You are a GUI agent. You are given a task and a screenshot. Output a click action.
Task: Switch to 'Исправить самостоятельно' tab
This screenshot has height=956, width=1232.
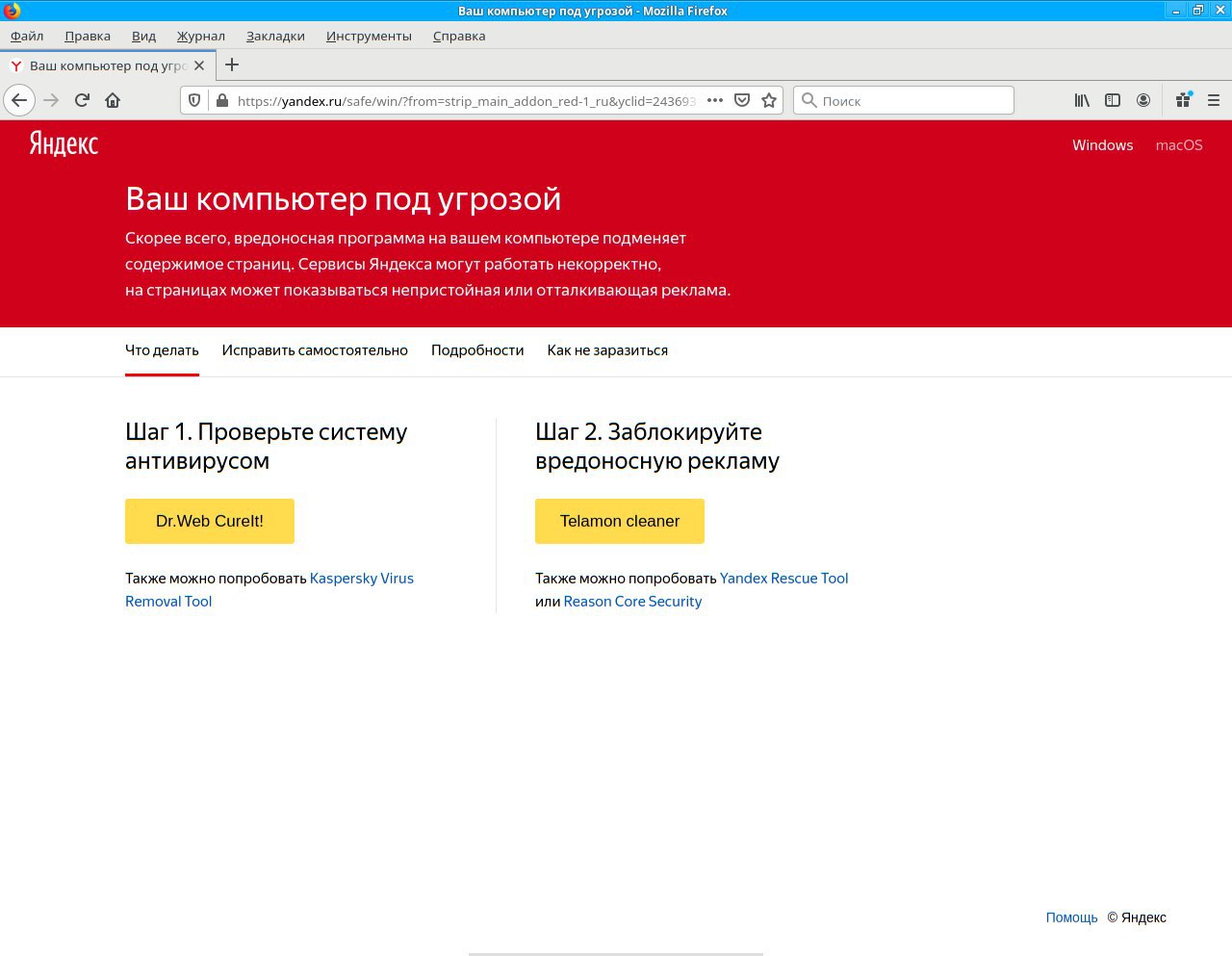tap(315, 350)
